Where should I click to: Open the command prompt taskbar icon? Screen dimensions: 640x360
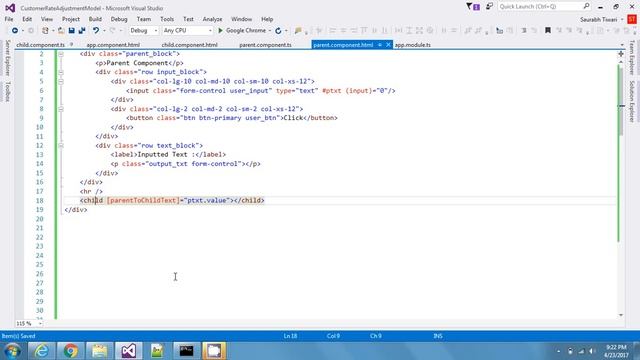(186, 351)
